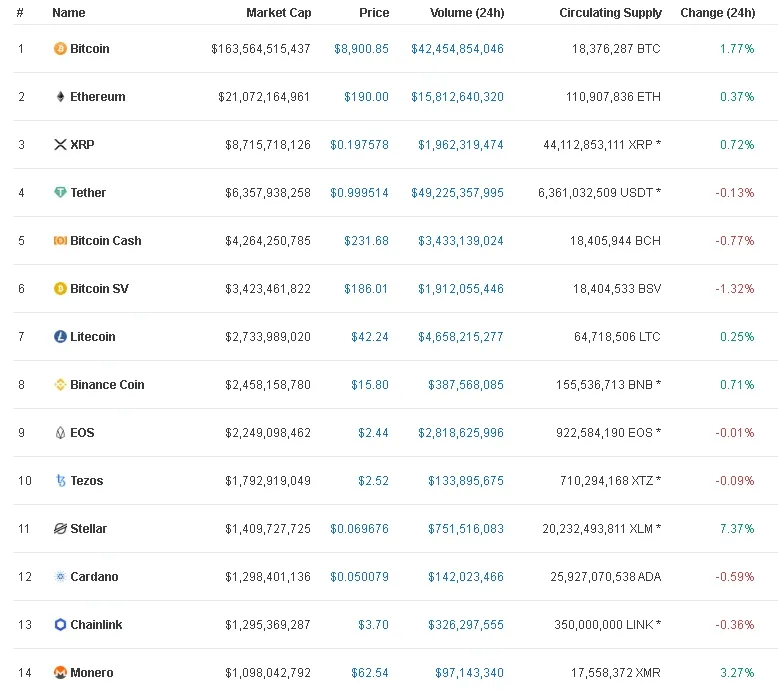The height and width of the screenshot is (696, 778).
Task: Click Bitcoin price $8,900.85
Action: 361,49
